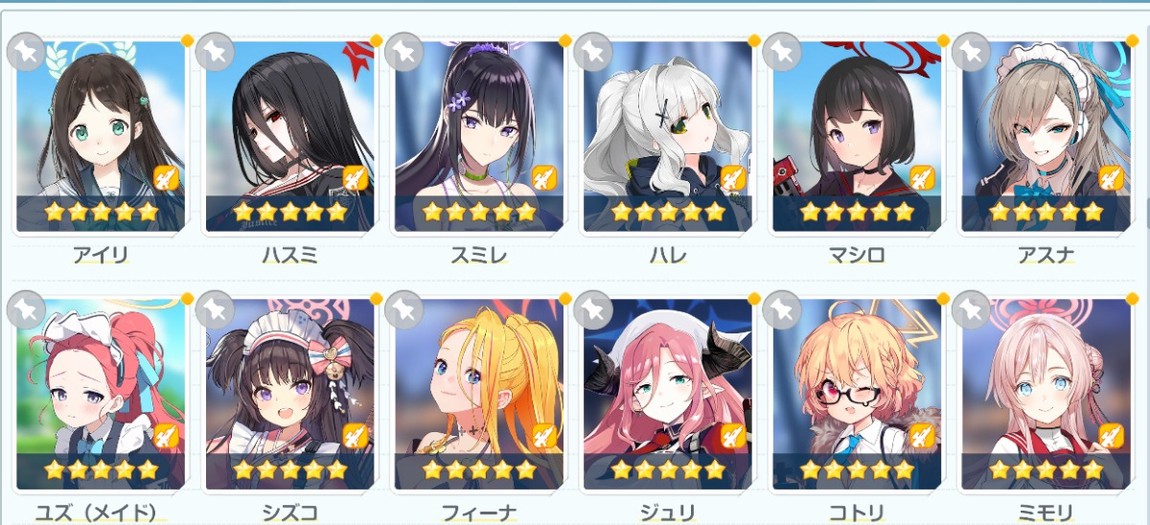The image size is (1150, 525).
Task: Click the pin icon on アスナ's card
Action: pyautogui.click(x=971, y=52)
